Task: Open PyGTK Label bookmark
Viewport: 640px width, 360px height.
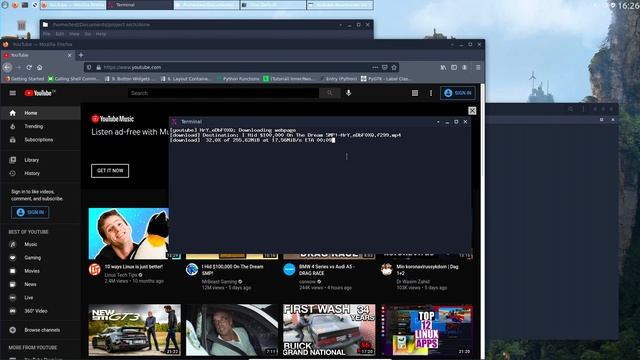Action: [x=385, y=79]
